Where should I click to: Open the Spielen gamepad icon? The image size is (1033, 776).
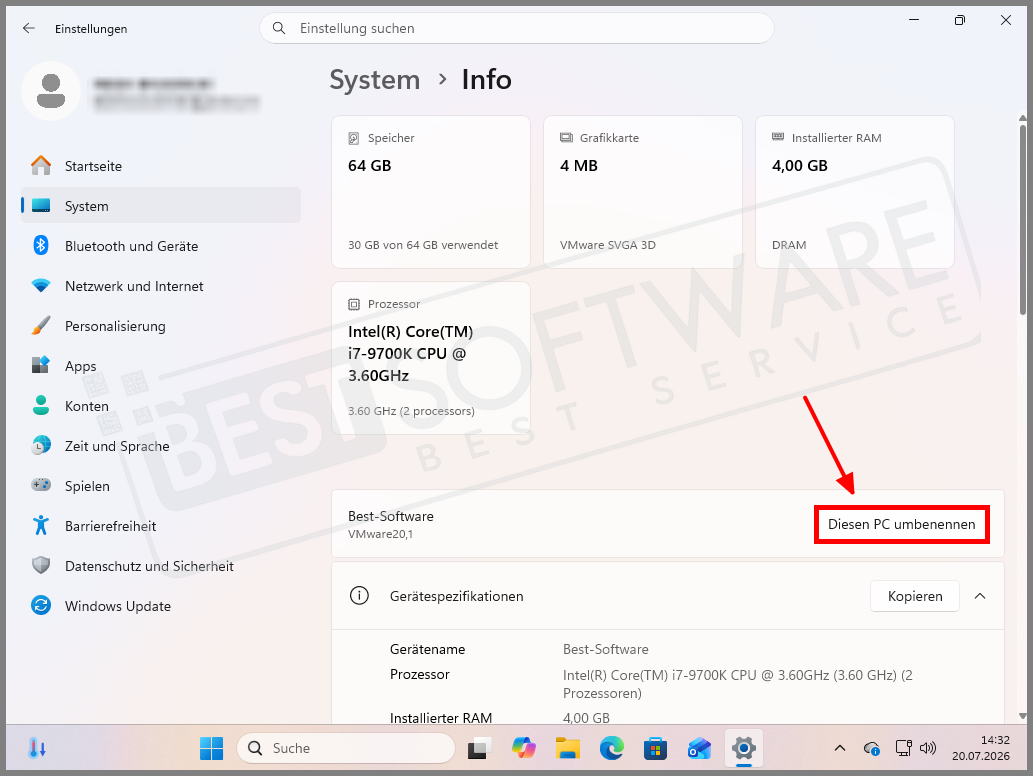click(x=41, y=485)
